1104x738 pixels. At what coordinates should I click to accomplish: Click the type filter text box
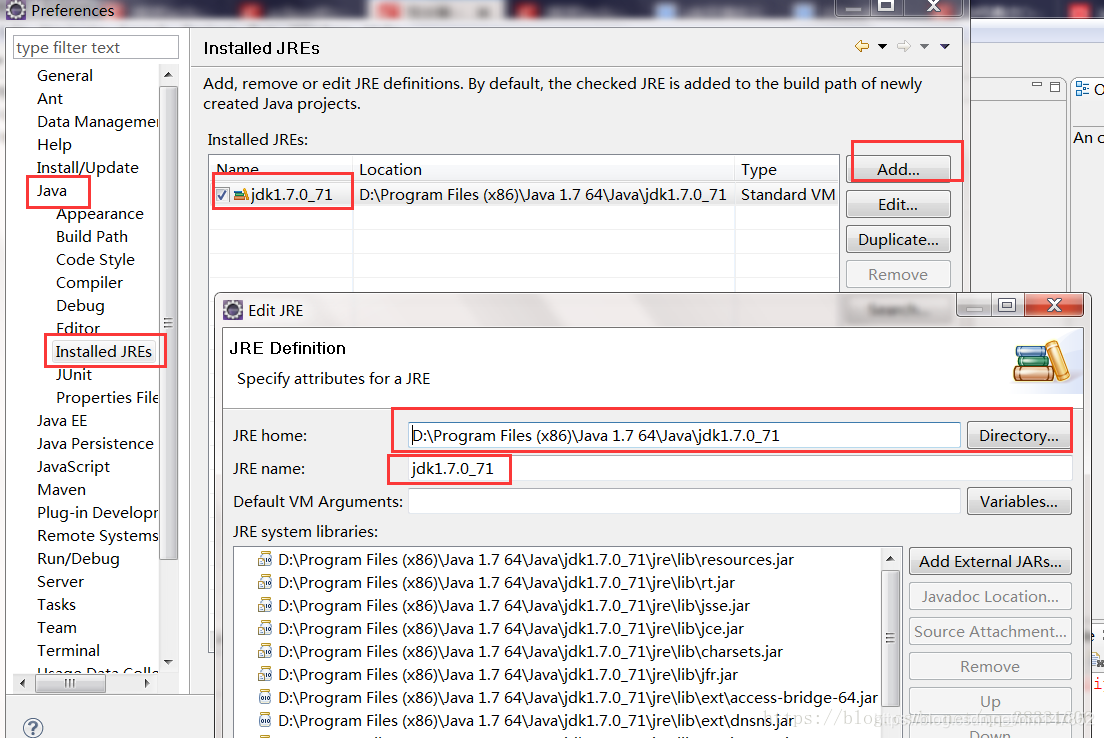96,47
